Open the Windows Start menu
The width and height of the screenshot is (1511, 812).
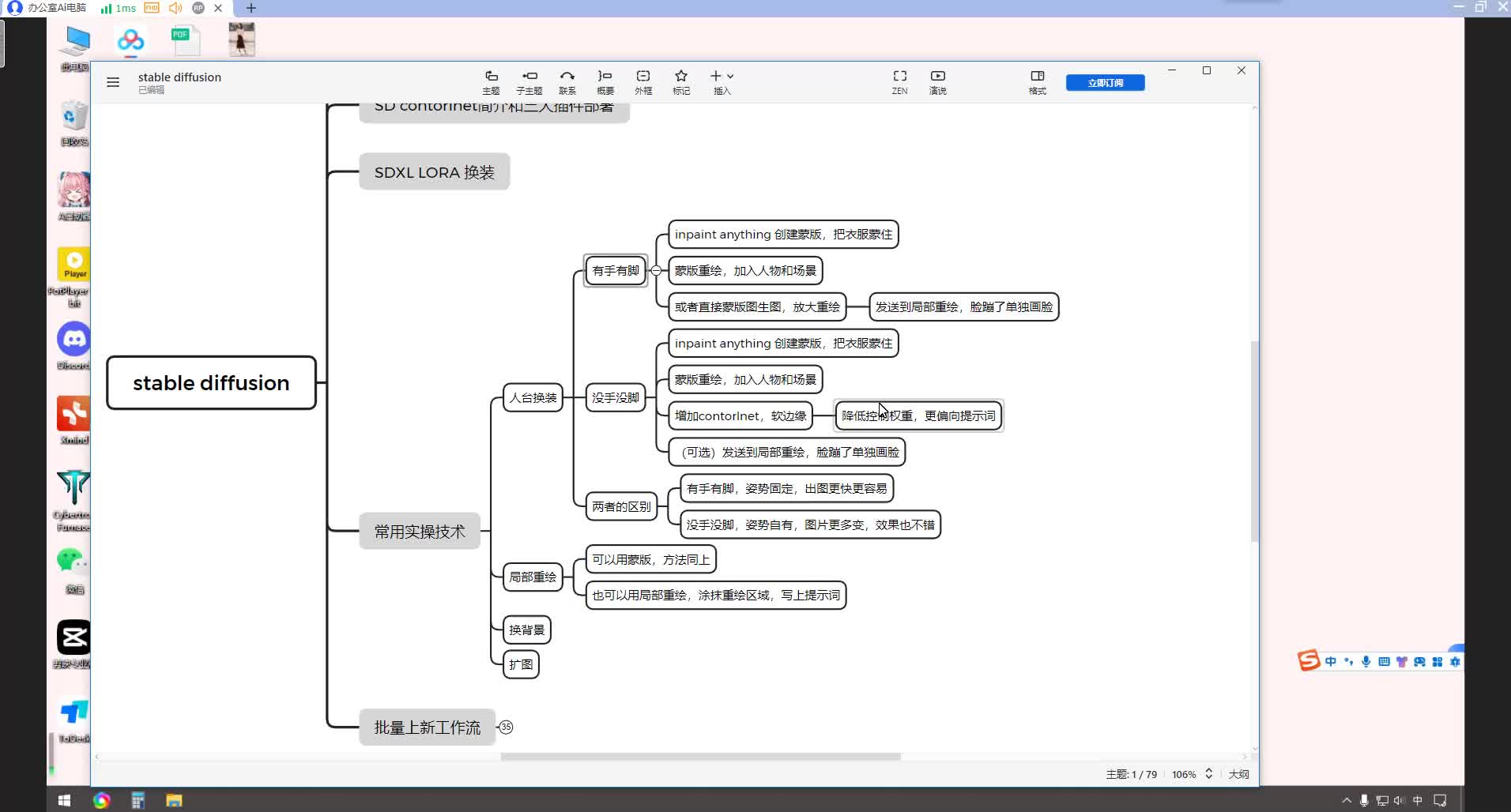[x=65, y=800]
